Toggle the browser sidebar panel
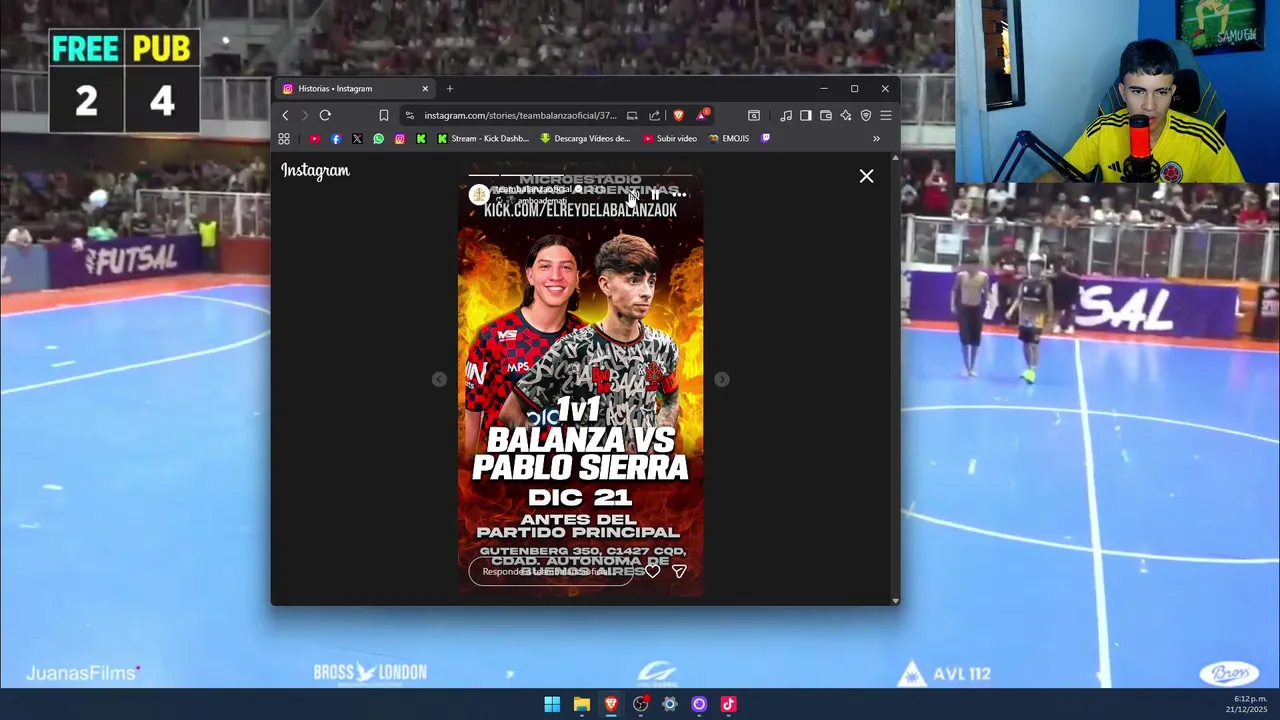1280x720 pixels. pyautogui.click(x=806, y=116)
